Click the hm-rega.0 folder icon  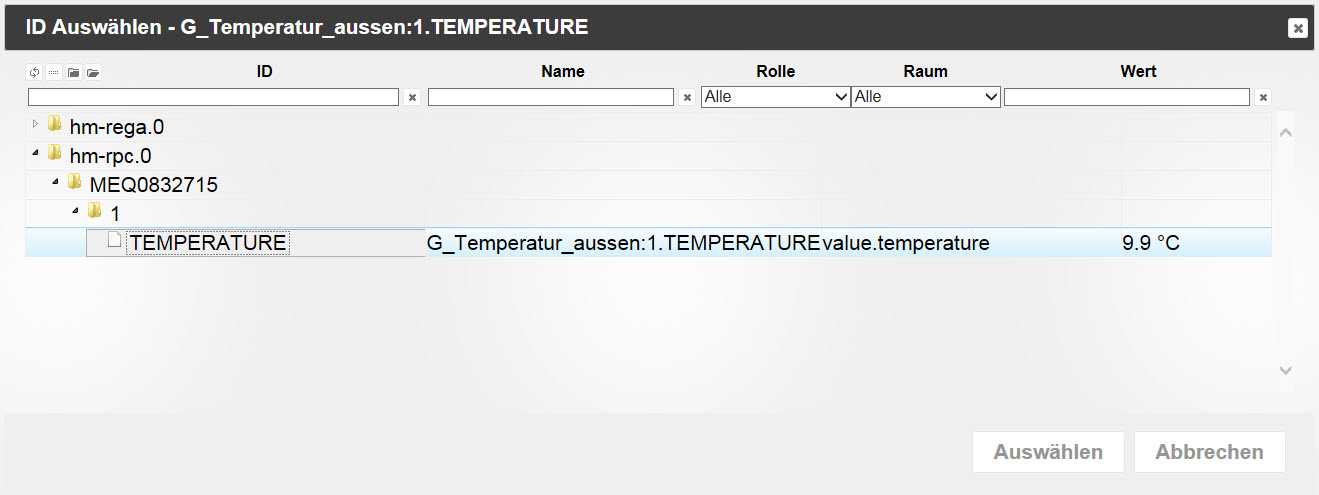(54, 125)
